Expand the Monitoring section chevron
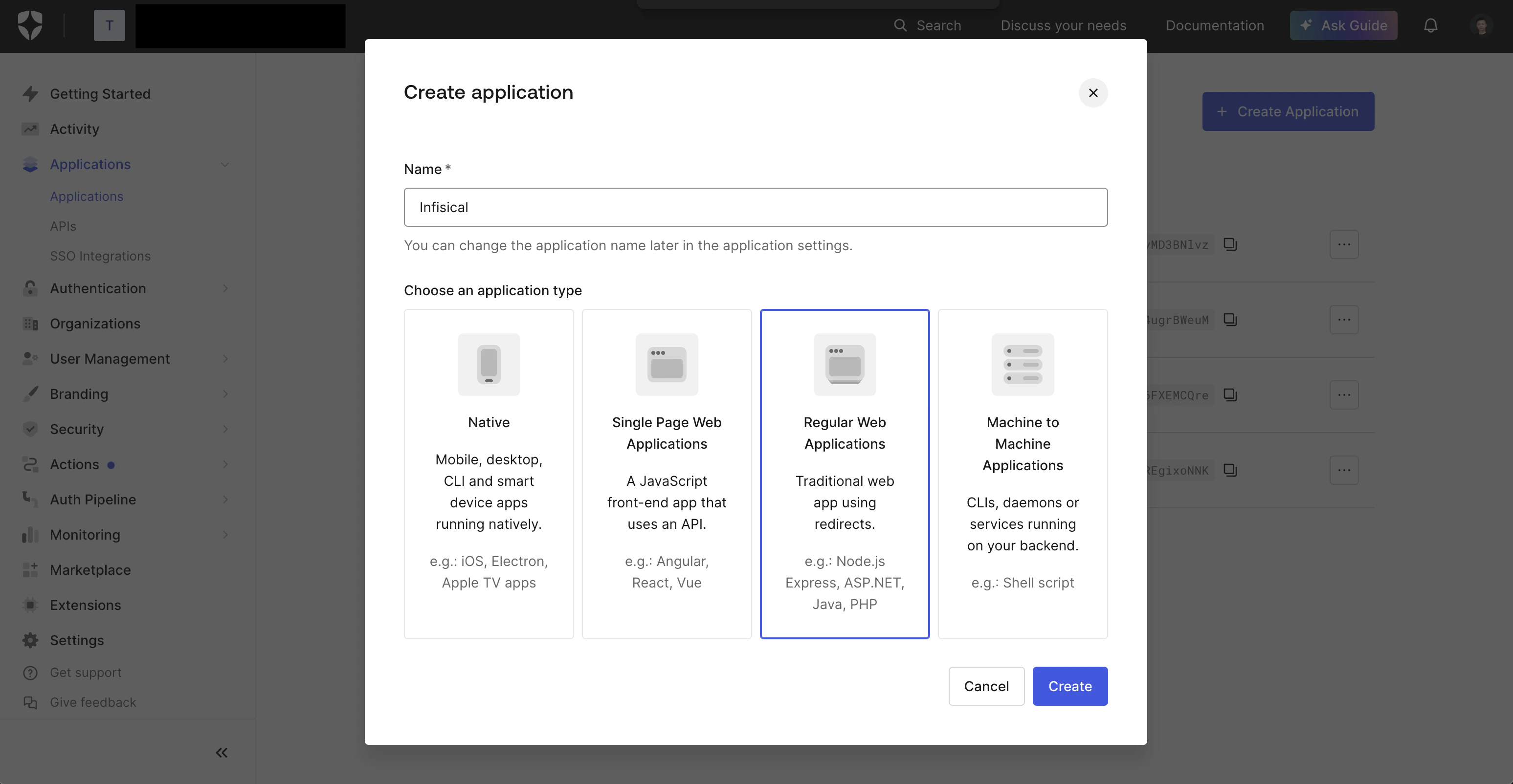1513x784 pixels. point(225,535)
